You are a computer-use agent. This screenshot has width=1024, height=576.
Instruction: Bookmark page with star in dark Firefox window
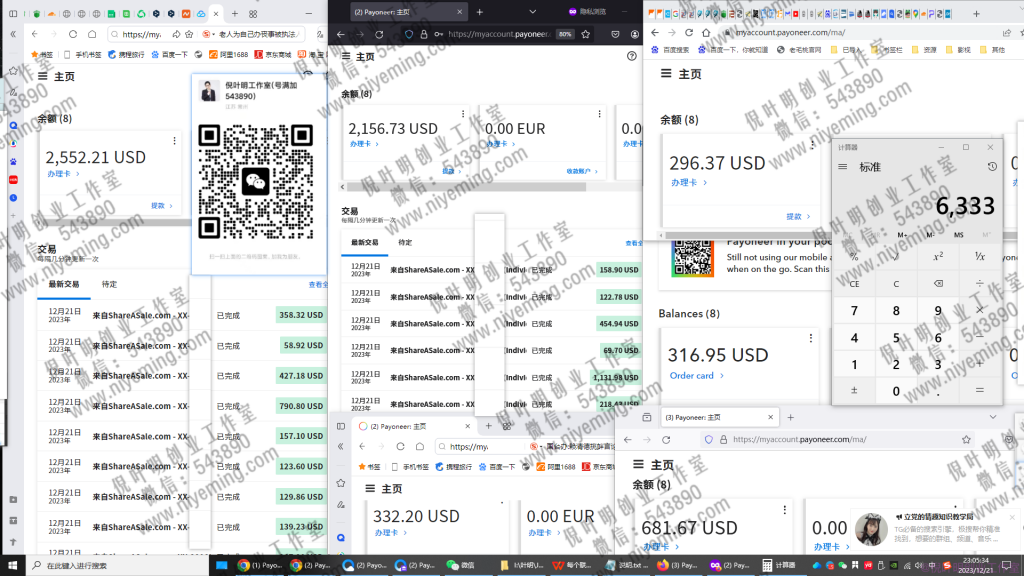pyautogui.click(x=586, y=34)
